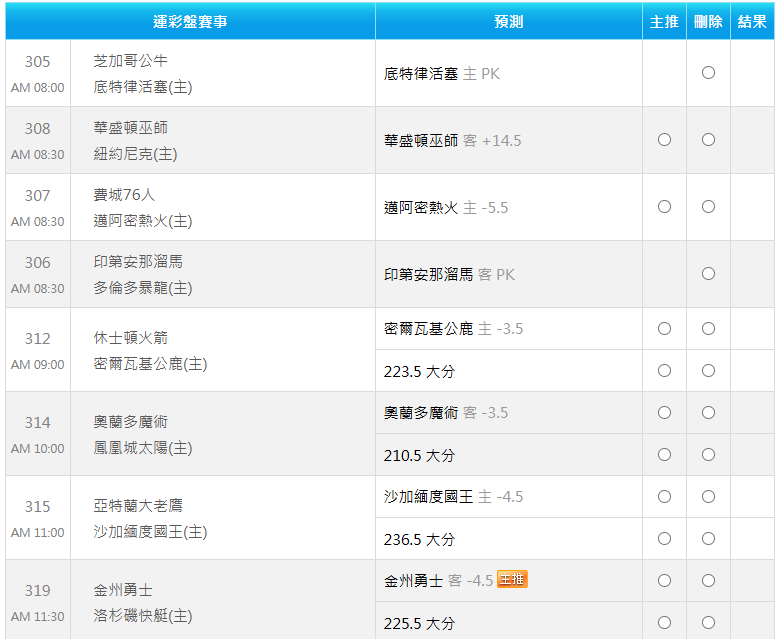Select delete radio for 236.5 大分

708,538
